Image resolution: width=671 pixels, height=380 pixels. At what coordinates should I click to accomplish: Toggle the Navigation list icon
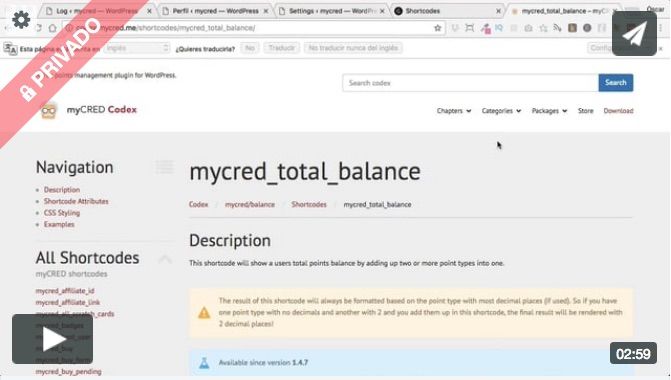coord(164,166)
